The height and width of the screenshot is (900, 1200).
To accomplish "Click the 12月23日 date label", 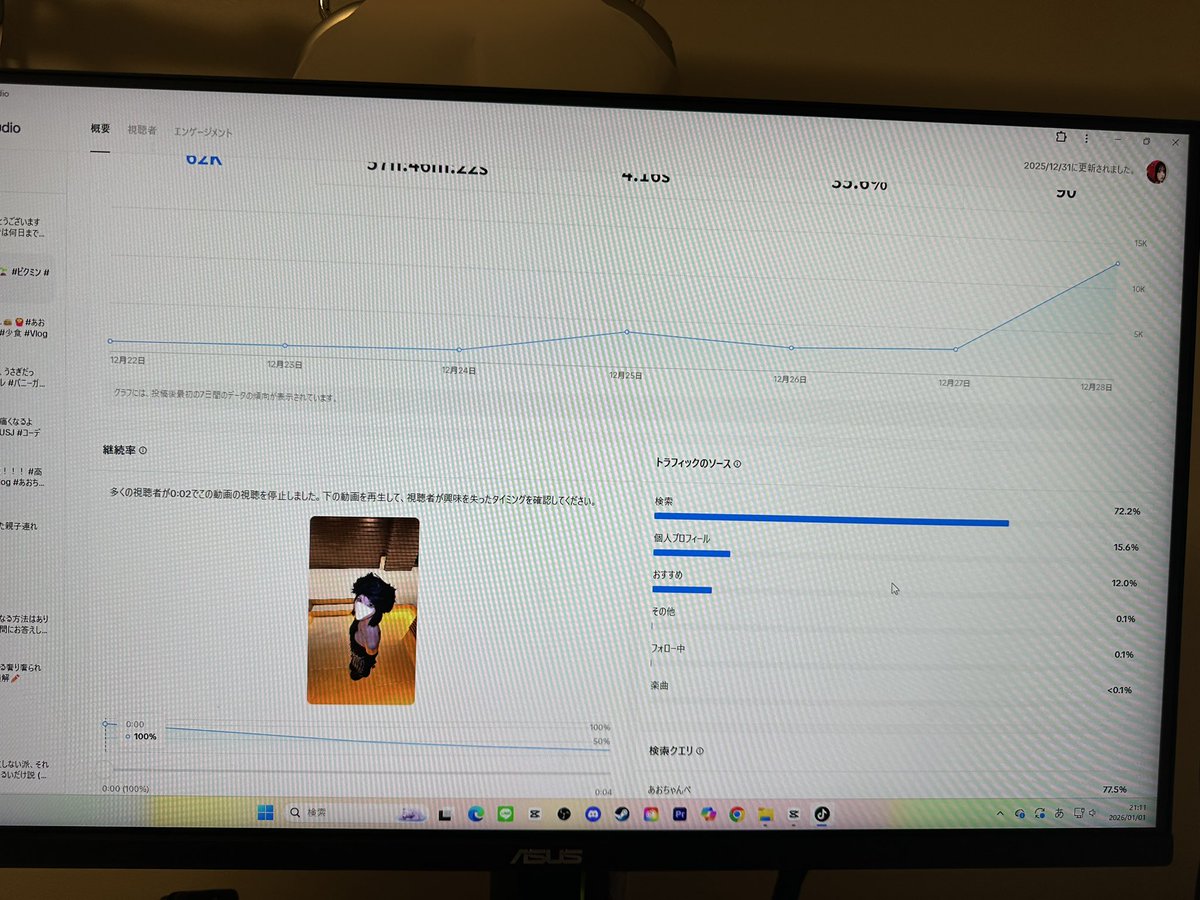I will 285,365.
